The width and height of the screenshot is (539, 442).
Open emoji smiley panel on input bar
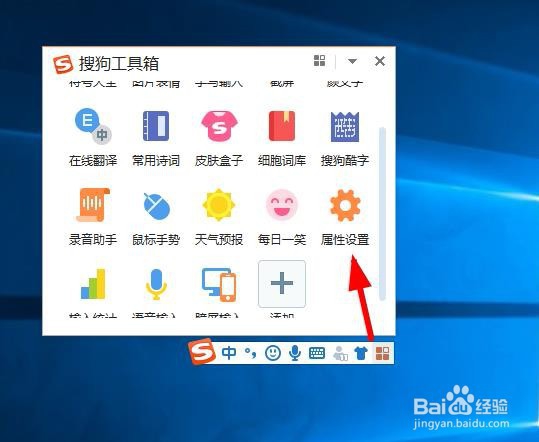pos(273,353)
